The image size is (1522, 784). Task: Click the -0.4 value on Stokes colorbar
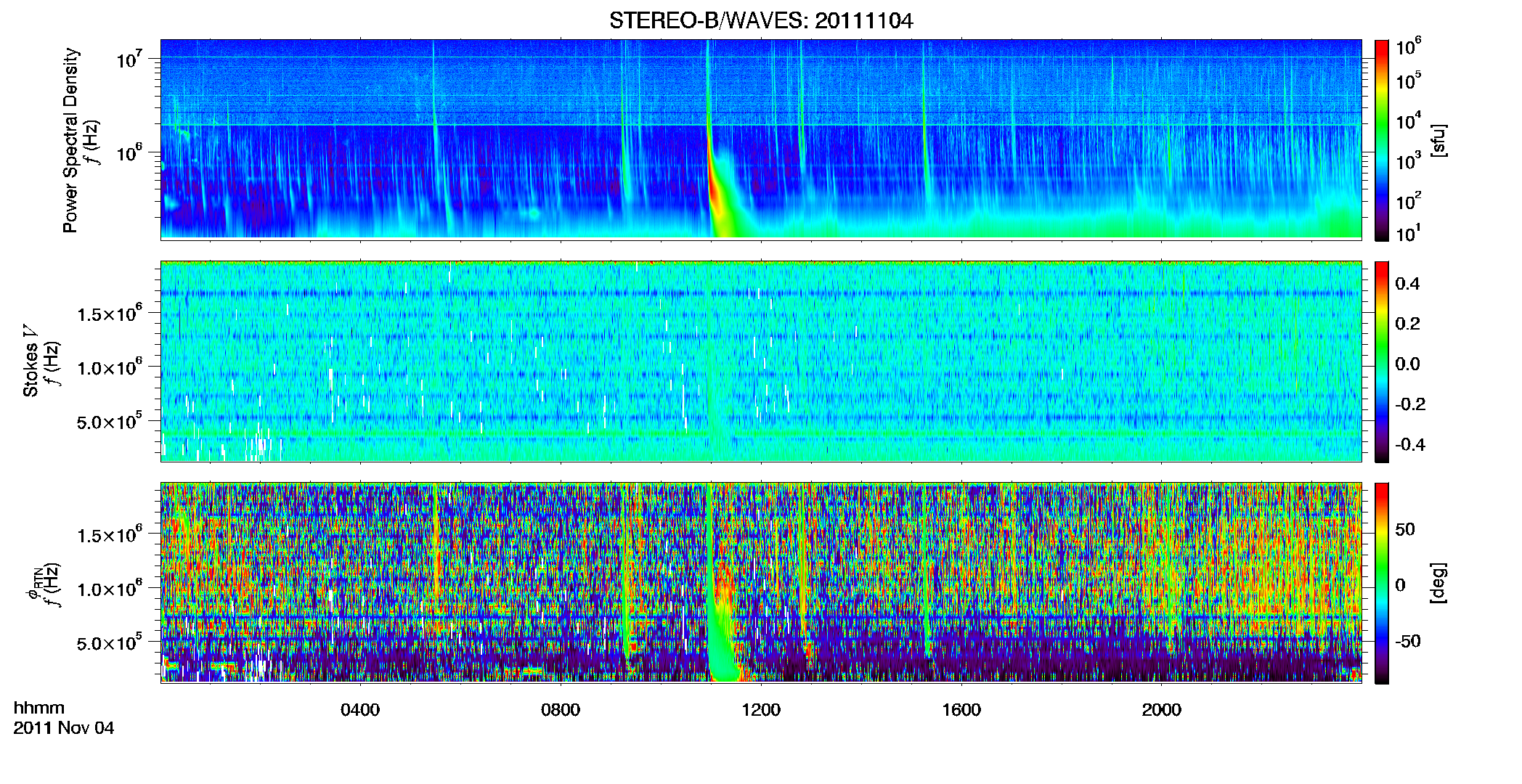click(x=1410, y=444)
